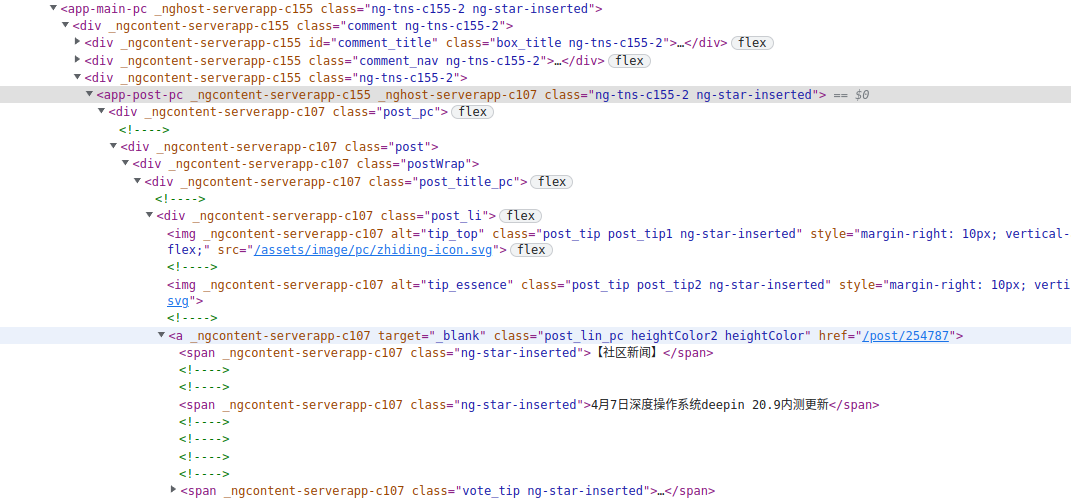Collapse the app-main-pc element node
This screenshot has height=501, width=1071.
53,8
